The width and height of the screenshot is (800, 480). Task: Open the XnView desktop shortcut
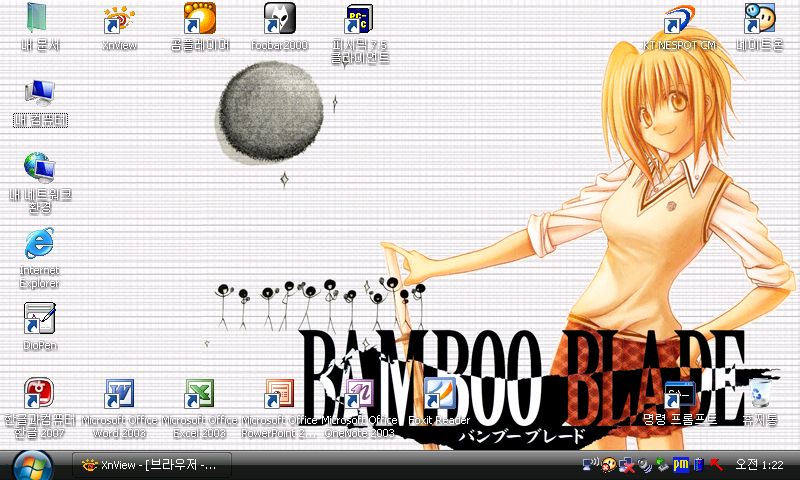(x=120, y=19)
